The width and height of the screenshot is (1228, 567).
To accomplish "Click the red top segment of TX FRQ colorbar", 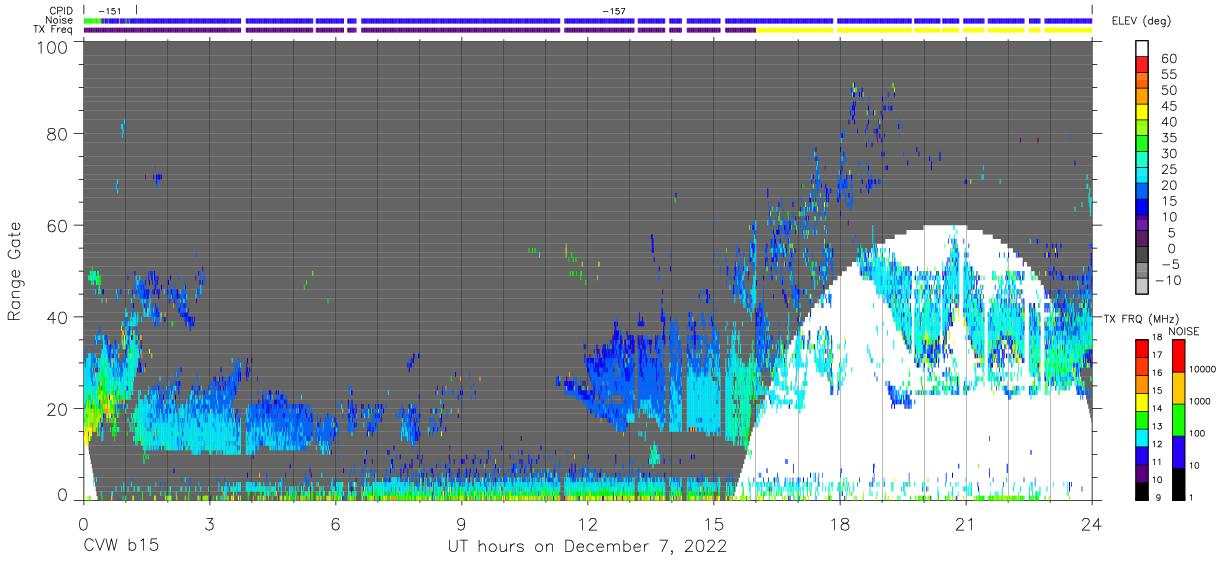I will (x=1142, y=347).
